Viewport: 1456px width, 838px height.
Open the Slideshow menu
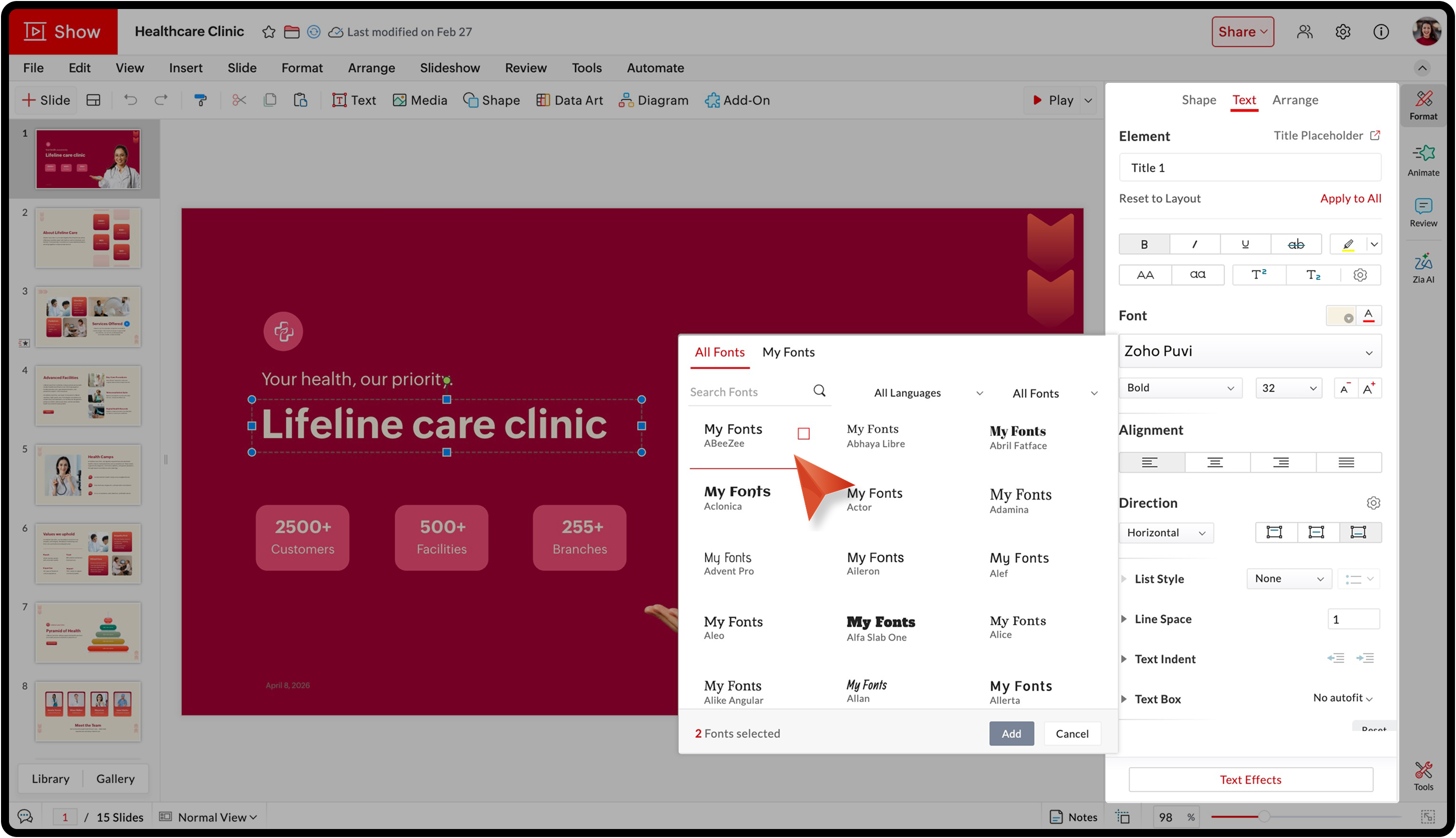point(450,68)
